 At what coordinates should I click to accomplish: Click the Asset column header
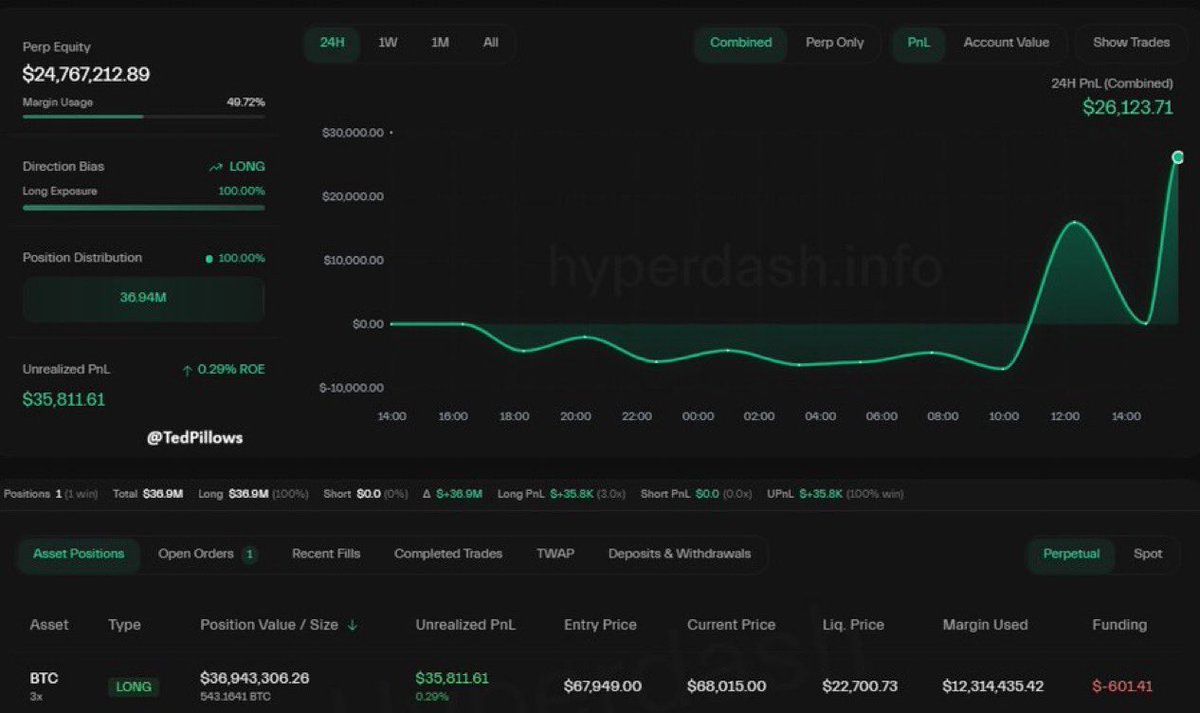(49, 625)
